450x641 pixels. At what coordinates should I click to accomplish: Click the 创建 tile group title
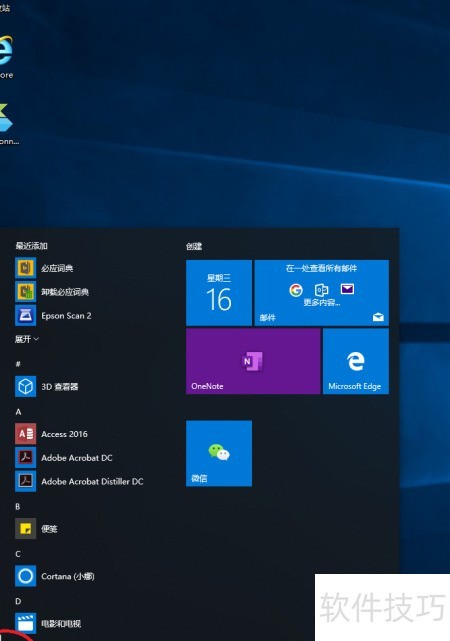[194, 246]
